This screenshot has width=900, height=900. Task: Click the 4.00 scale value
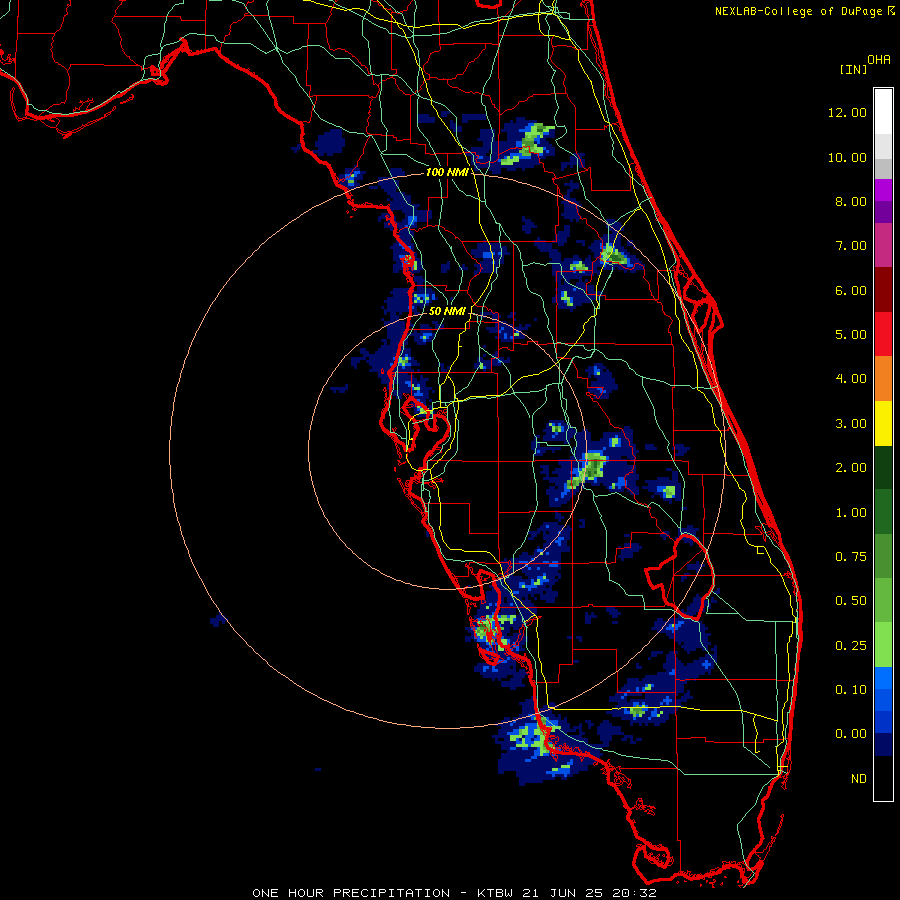[851, 379]
